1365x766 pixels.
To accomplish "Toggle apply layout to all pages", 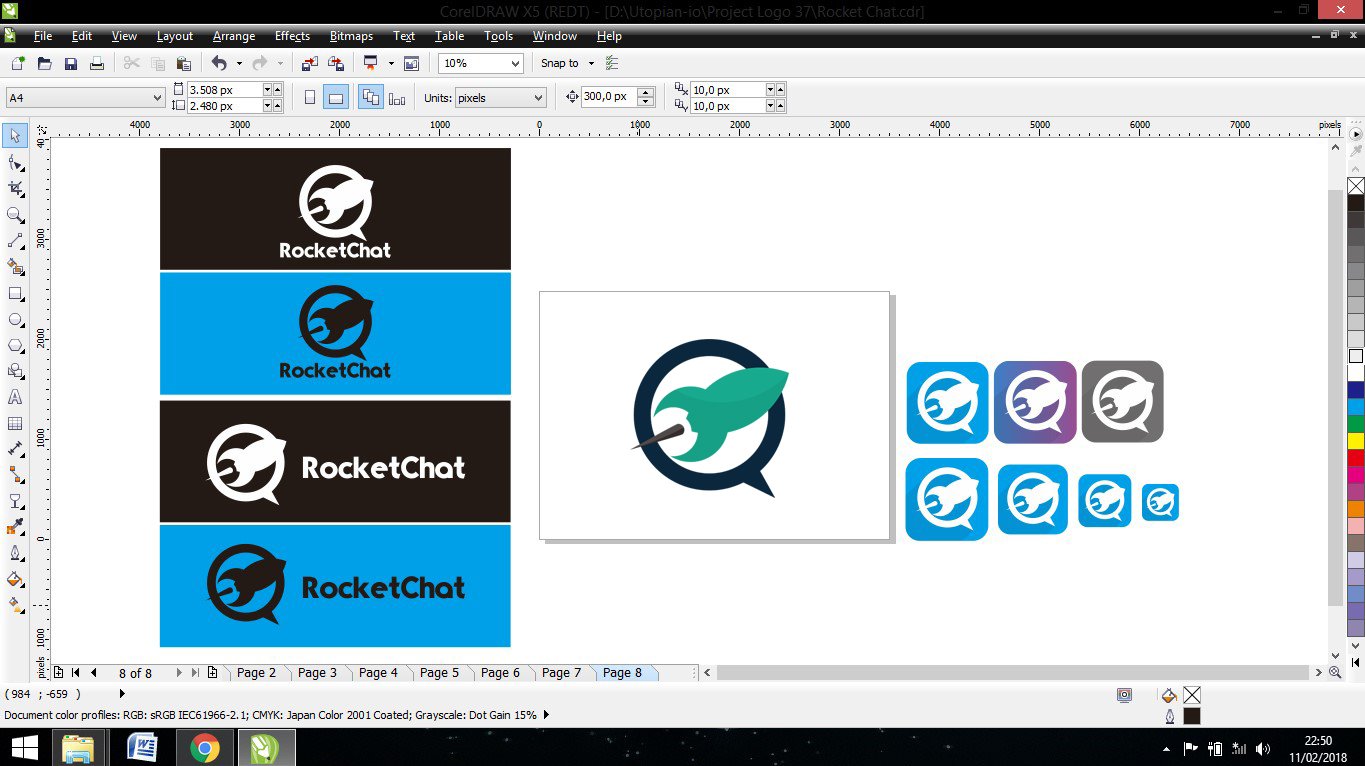I will coord(370,97).
